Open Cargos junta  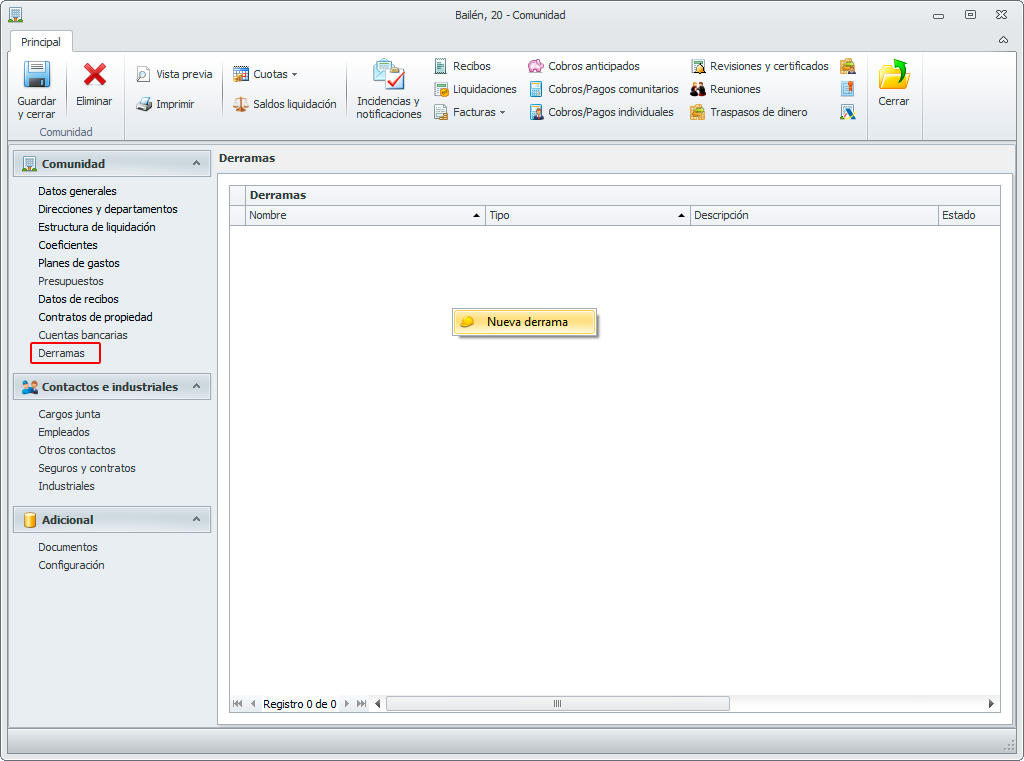point(69,414)
